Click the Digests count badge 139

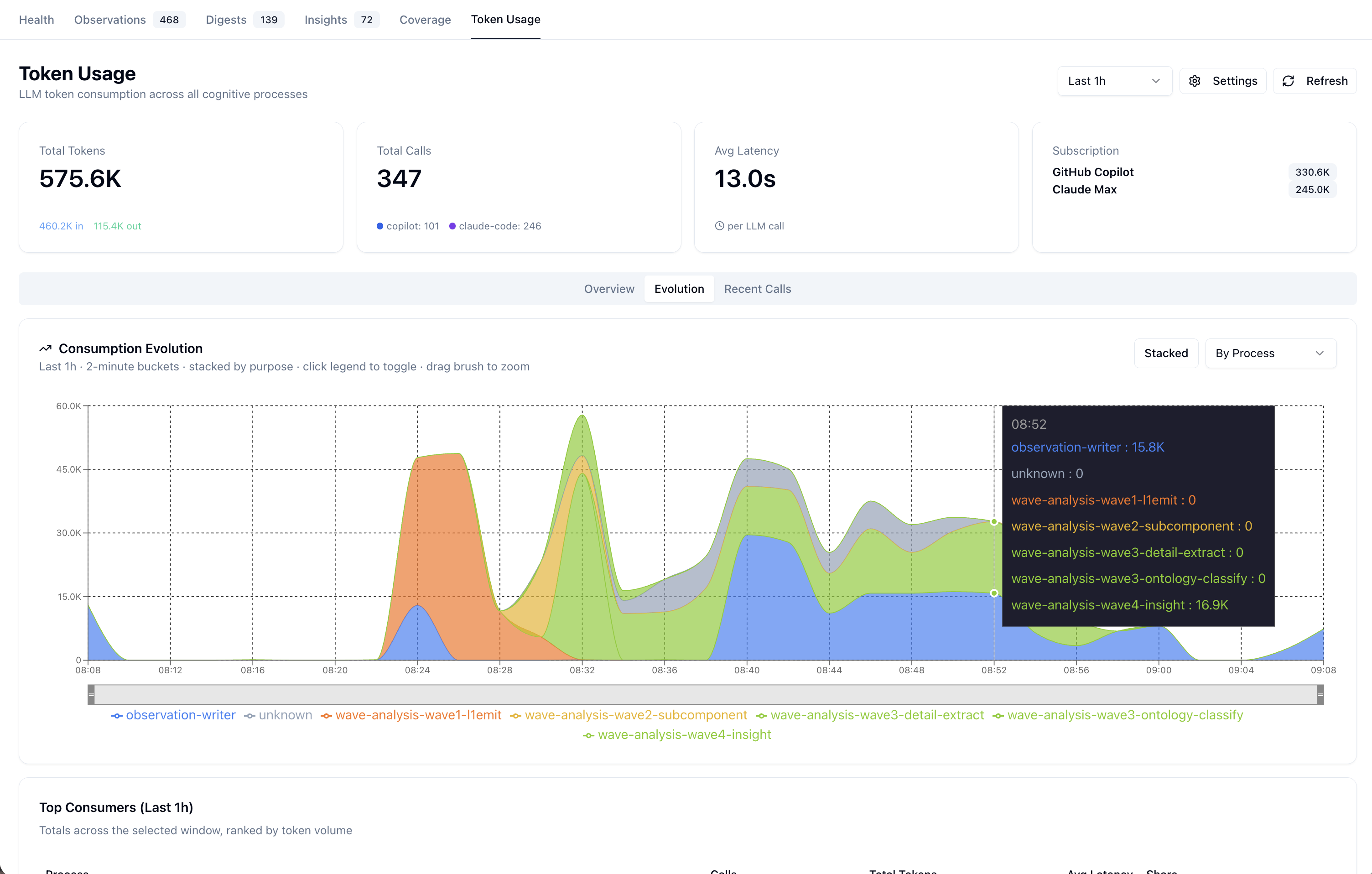(269, 19)
